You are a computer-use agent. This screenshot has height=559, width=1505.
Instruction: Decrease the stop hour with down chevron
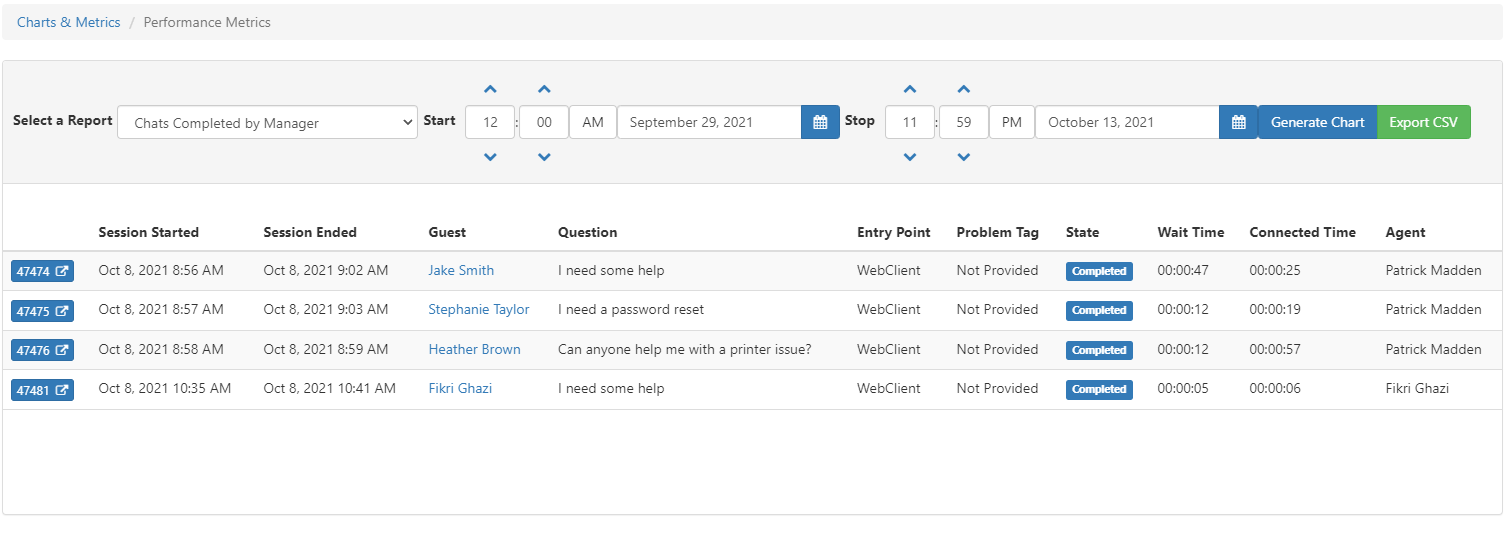pyautogui.click(x=910, y=157)
